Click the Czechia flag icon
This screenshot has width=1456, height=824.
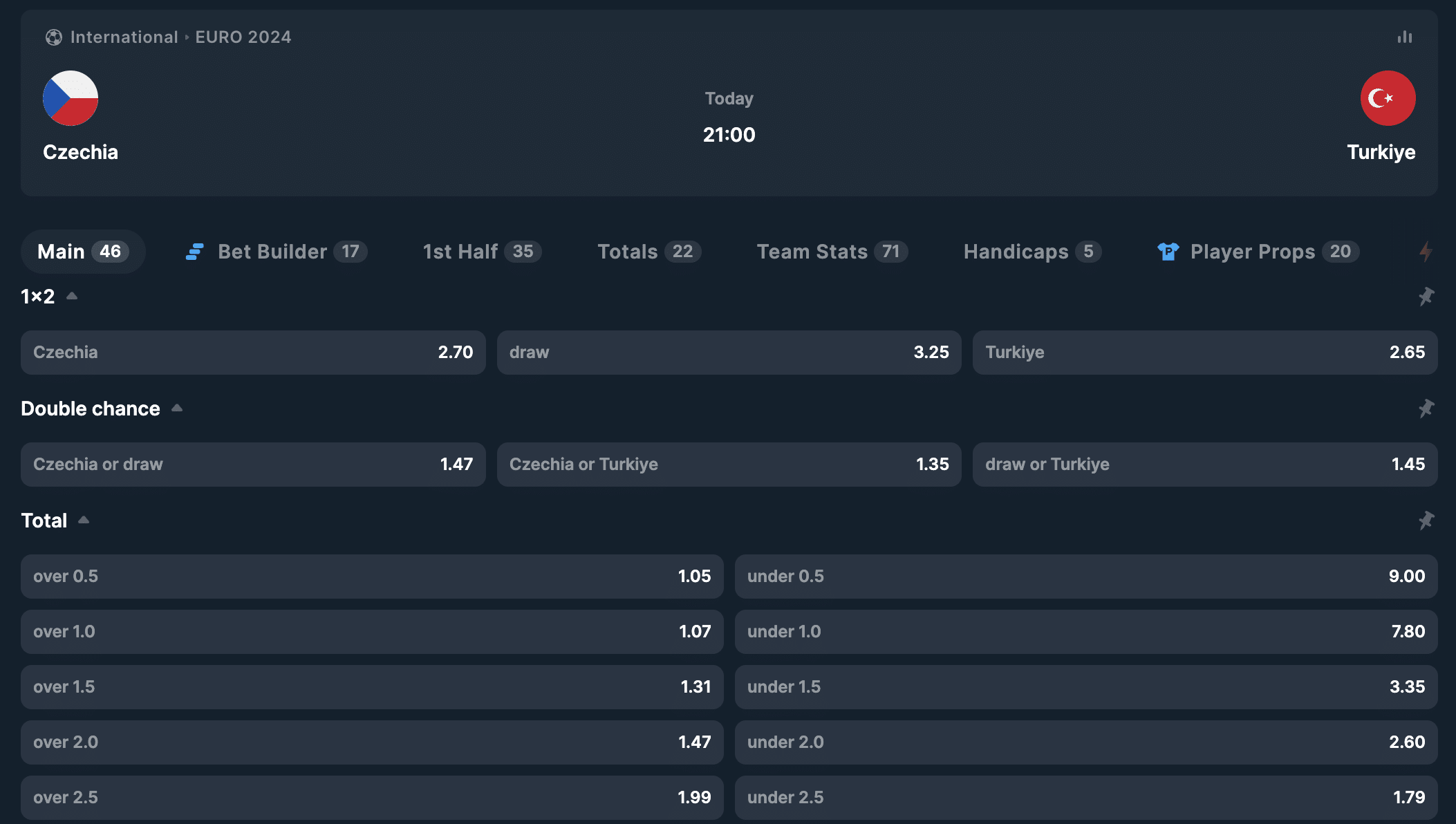click(71, 98)
